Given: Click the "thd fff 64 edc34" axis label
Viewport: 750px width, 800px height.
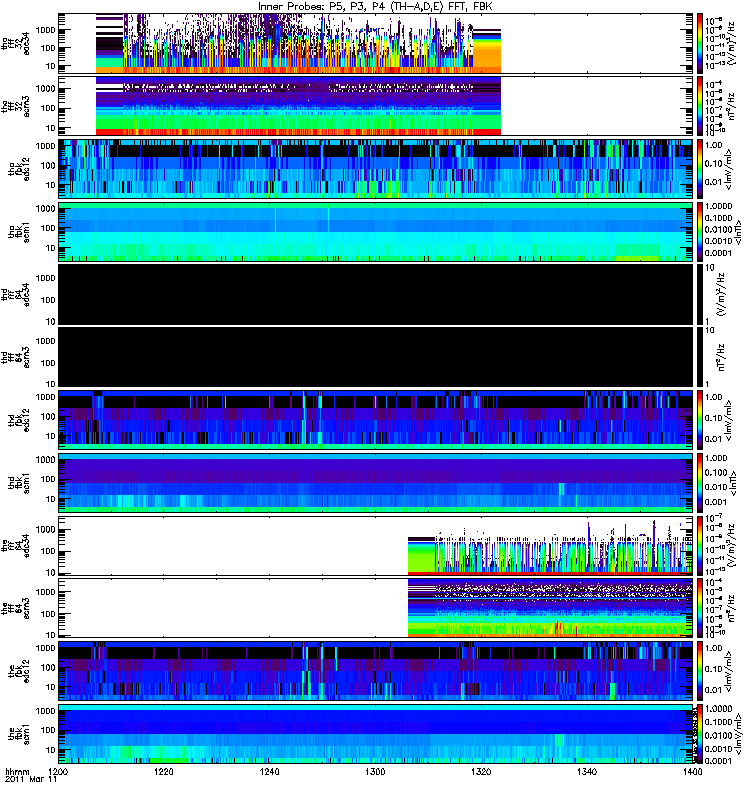Looking at the screenshot, I should pos(15,294).
